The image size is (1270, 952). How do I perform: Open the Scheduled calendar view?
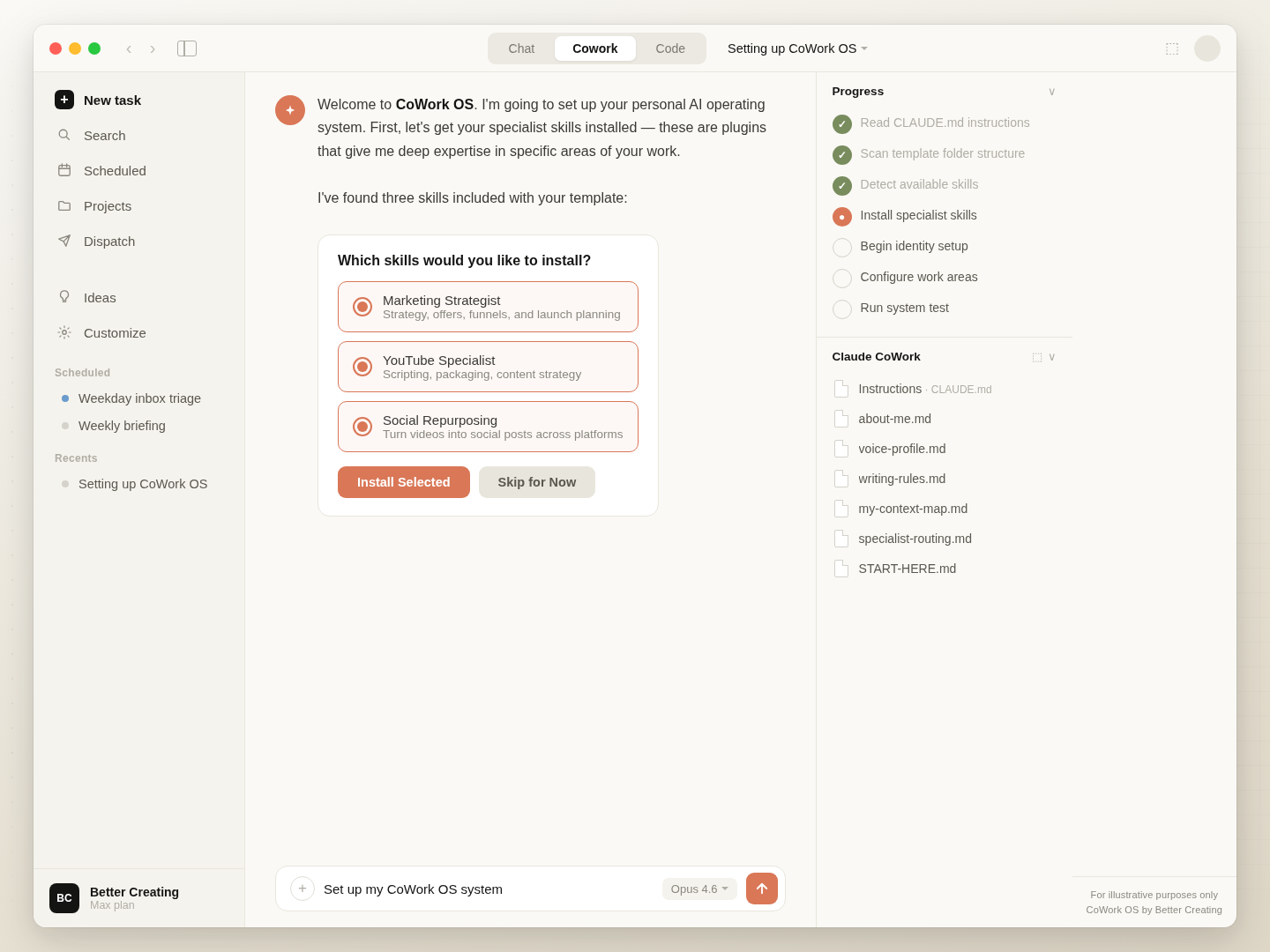coord(114,171)
